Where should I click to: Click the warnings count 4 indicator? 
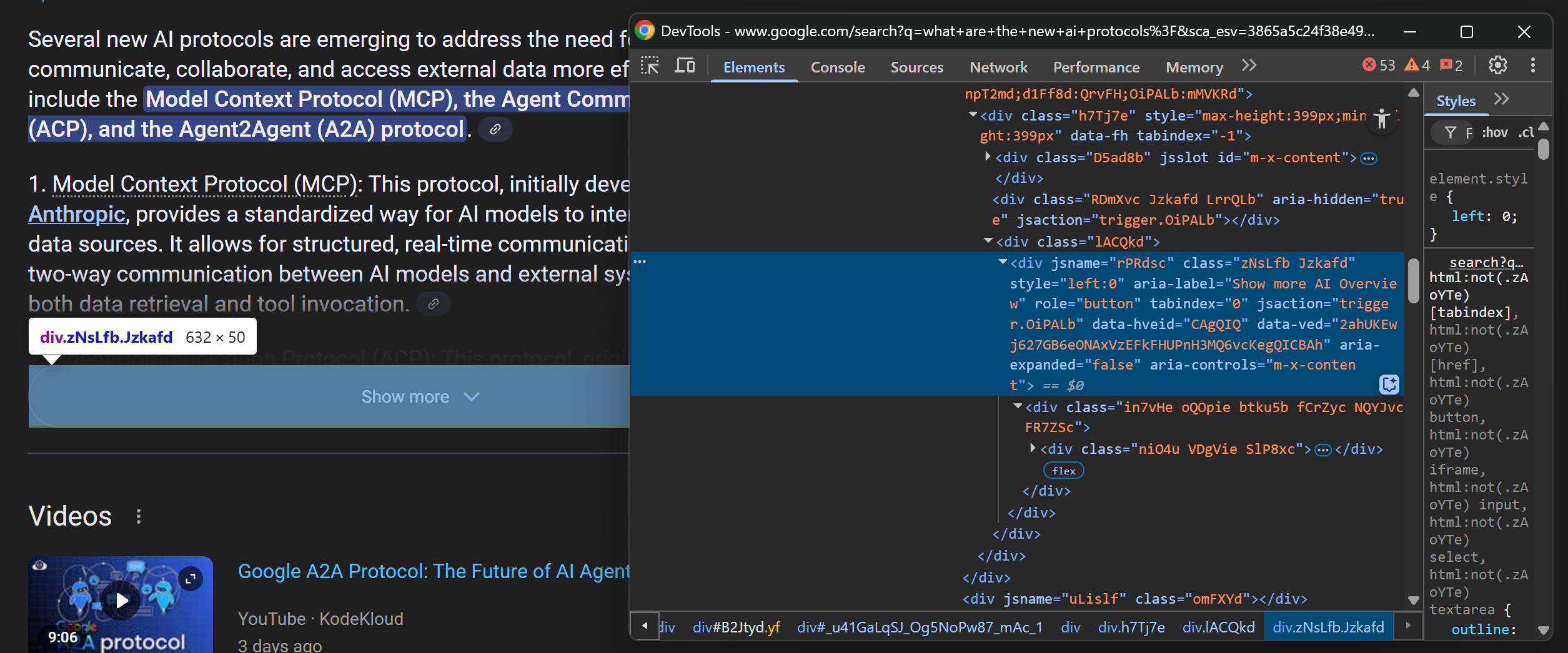click(1417, 65)
